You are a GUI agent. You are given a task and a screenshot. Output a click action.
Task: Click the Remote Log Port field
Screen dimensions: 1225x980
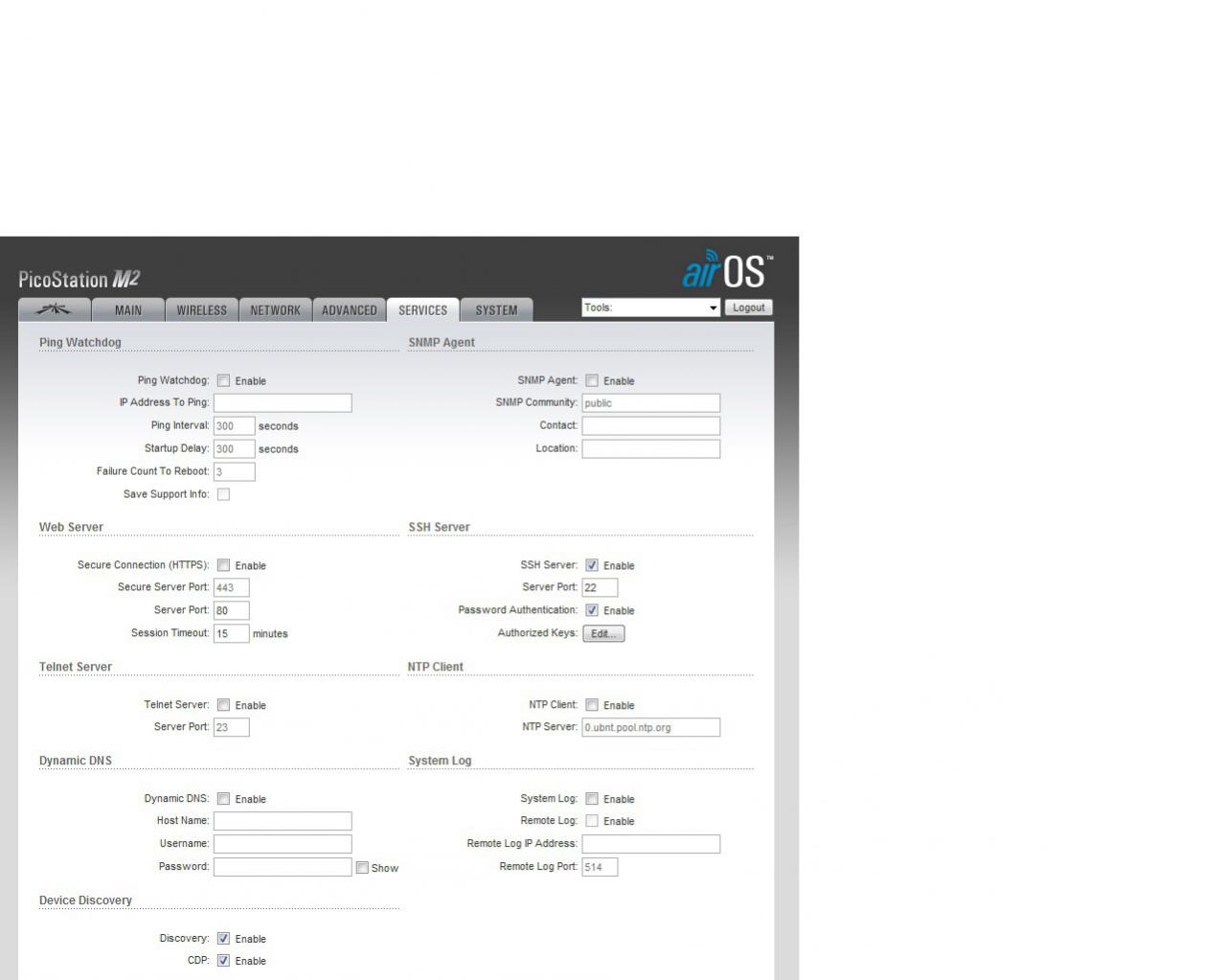pyautogui.click(x=600, y=868)
